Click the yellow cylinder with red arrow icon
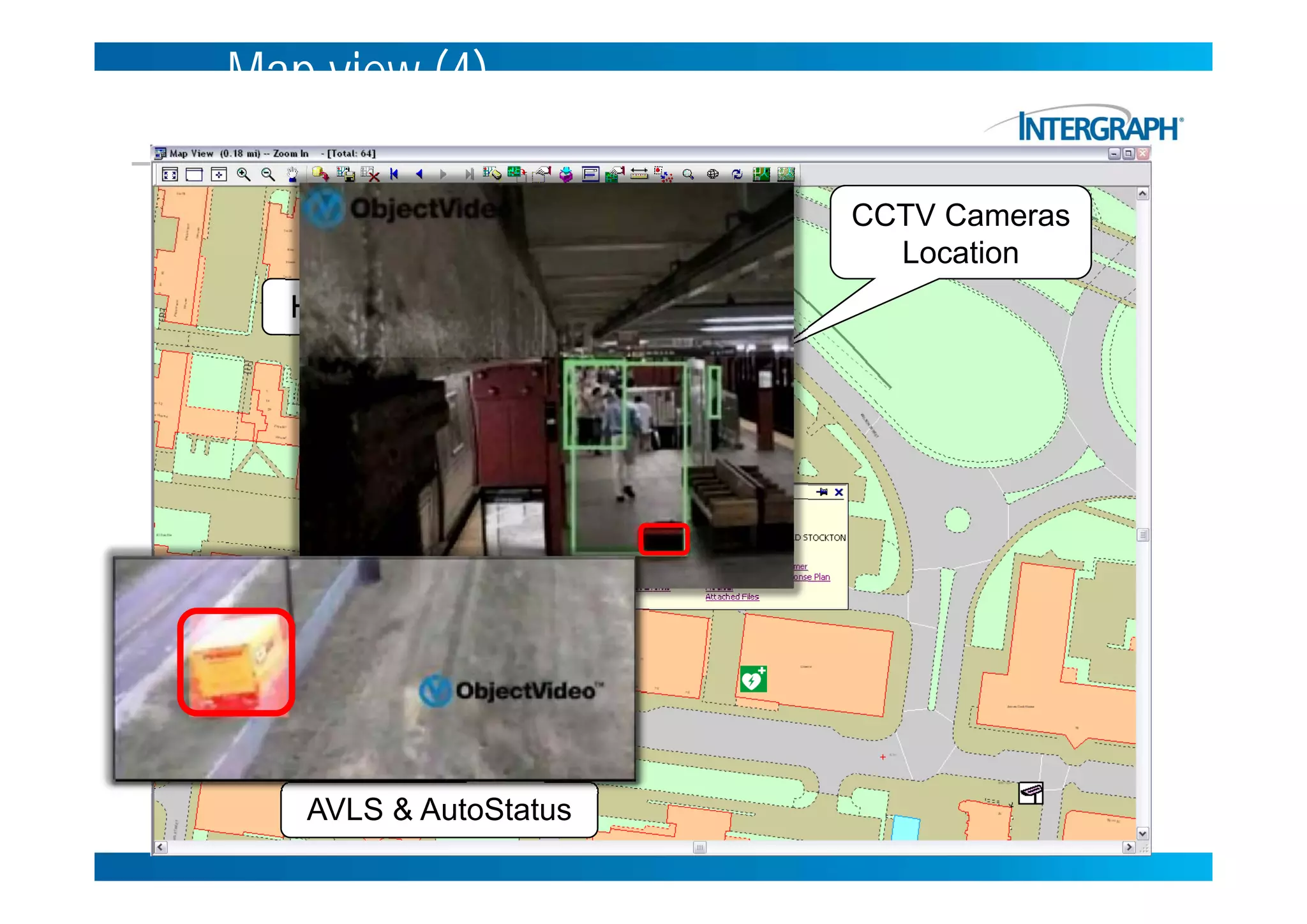The image size is (1307, 924). [x=320, y=174]
